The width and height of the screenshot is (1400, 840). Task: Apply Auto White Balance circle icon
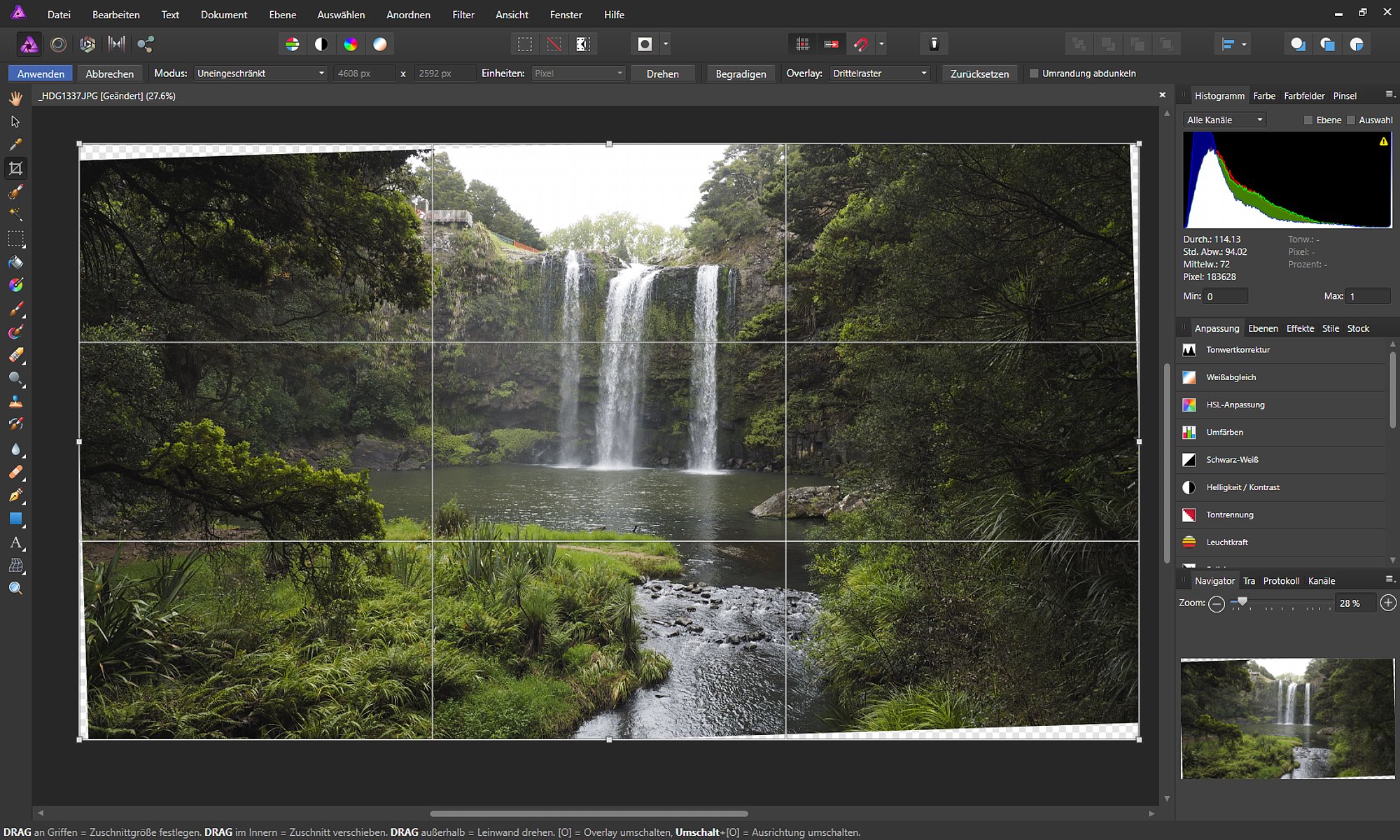379,44
